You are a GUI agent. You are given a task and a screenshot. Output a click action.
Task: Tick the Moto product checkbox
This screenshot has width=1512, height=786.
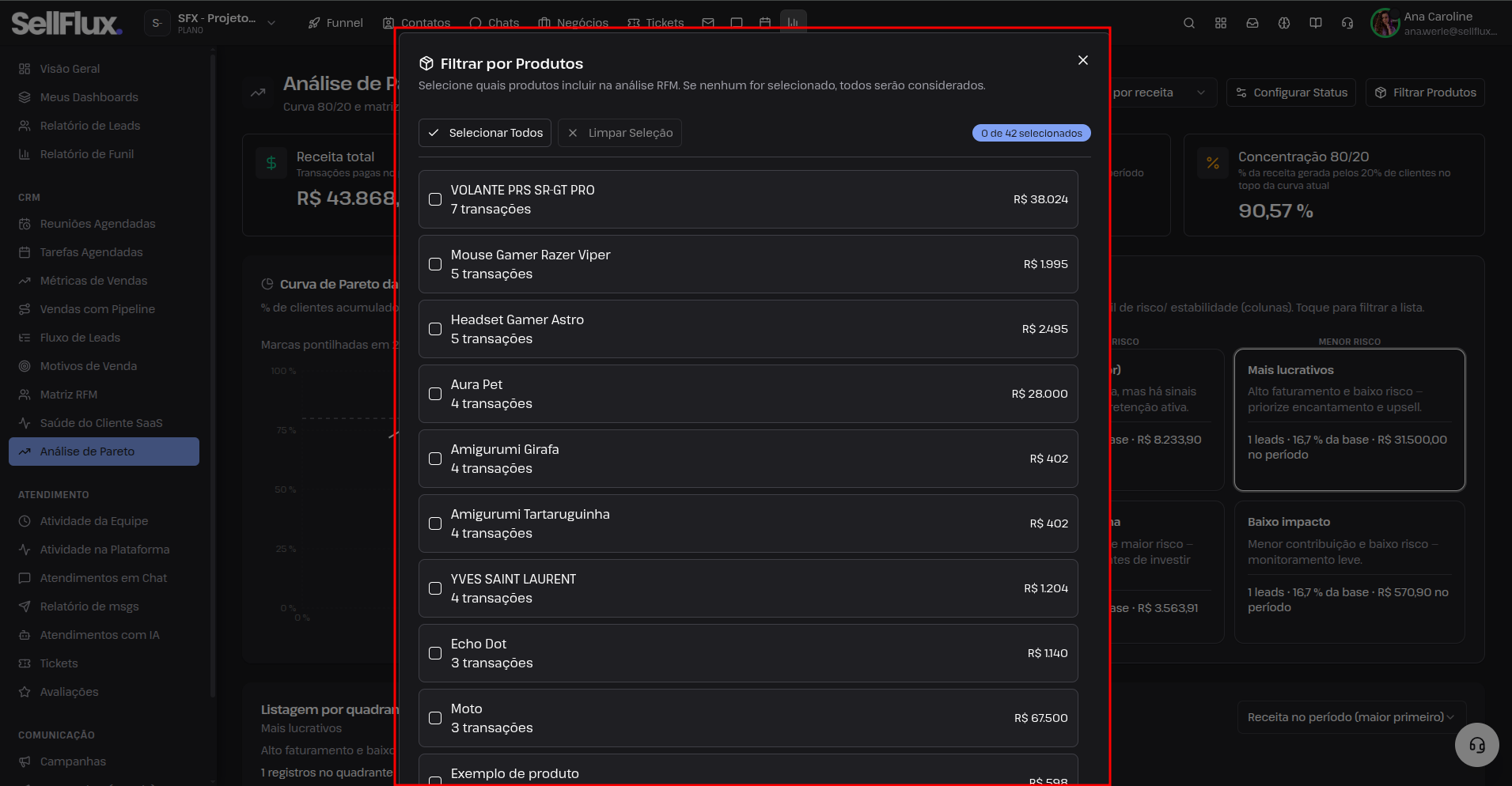point(435,718)
